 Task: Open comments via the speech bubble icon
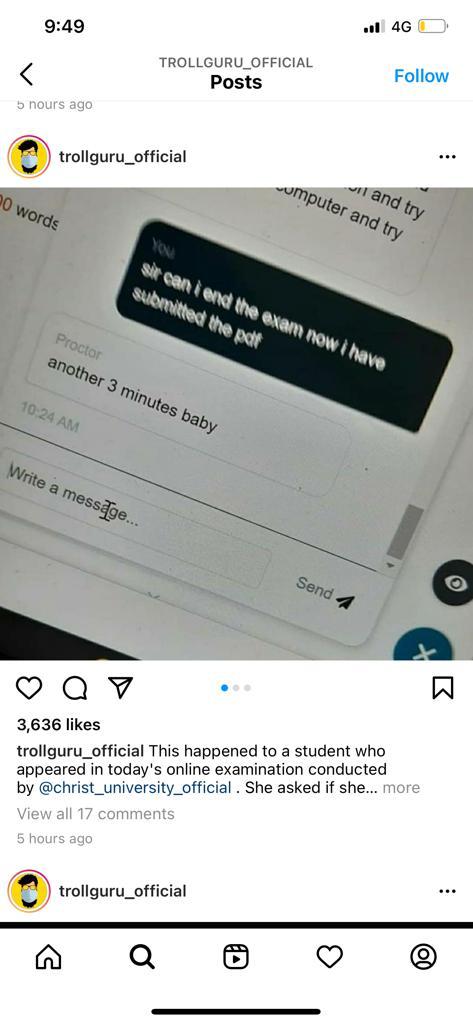tap(74, 688)
